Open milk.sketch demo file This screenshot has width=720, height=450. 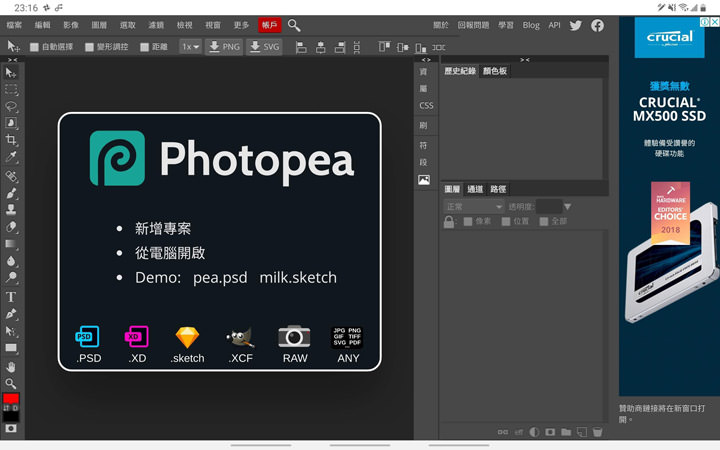pos(298,278)
